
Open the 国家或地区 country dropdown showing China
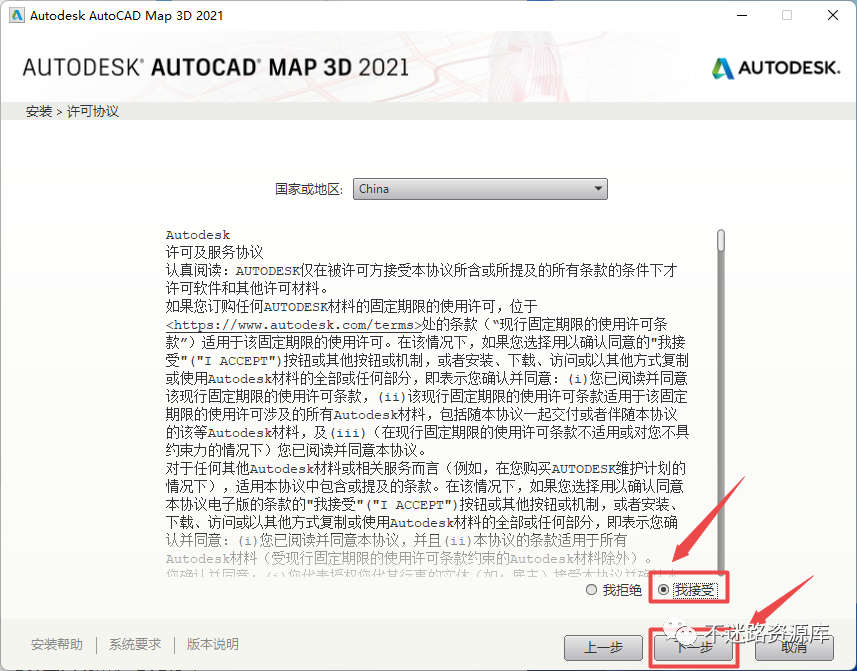[480, 189]
